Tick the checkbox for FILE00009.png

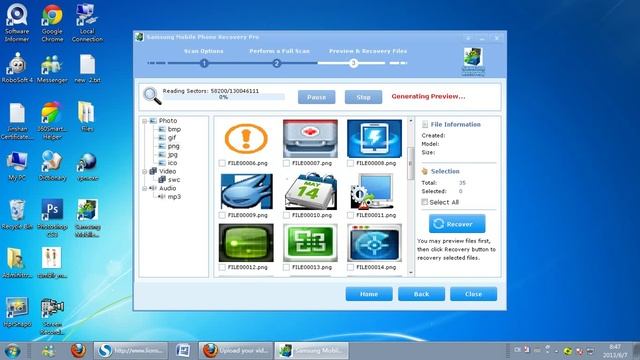(222, 215)
